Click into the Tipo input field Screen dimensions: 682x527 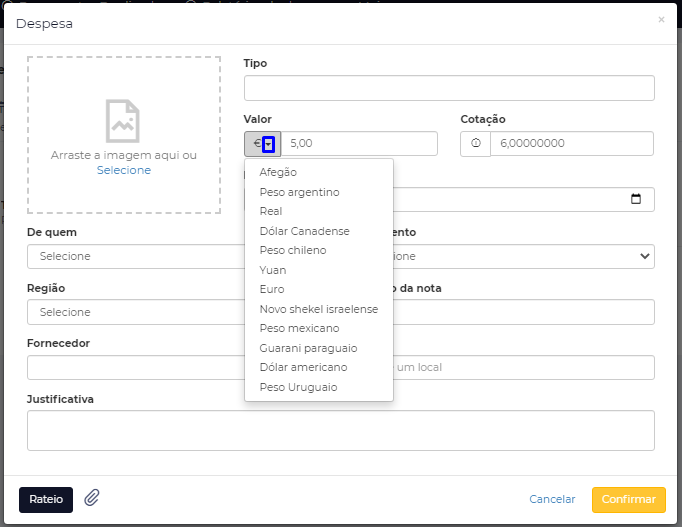pyautogui.click(x=449, y=88)
